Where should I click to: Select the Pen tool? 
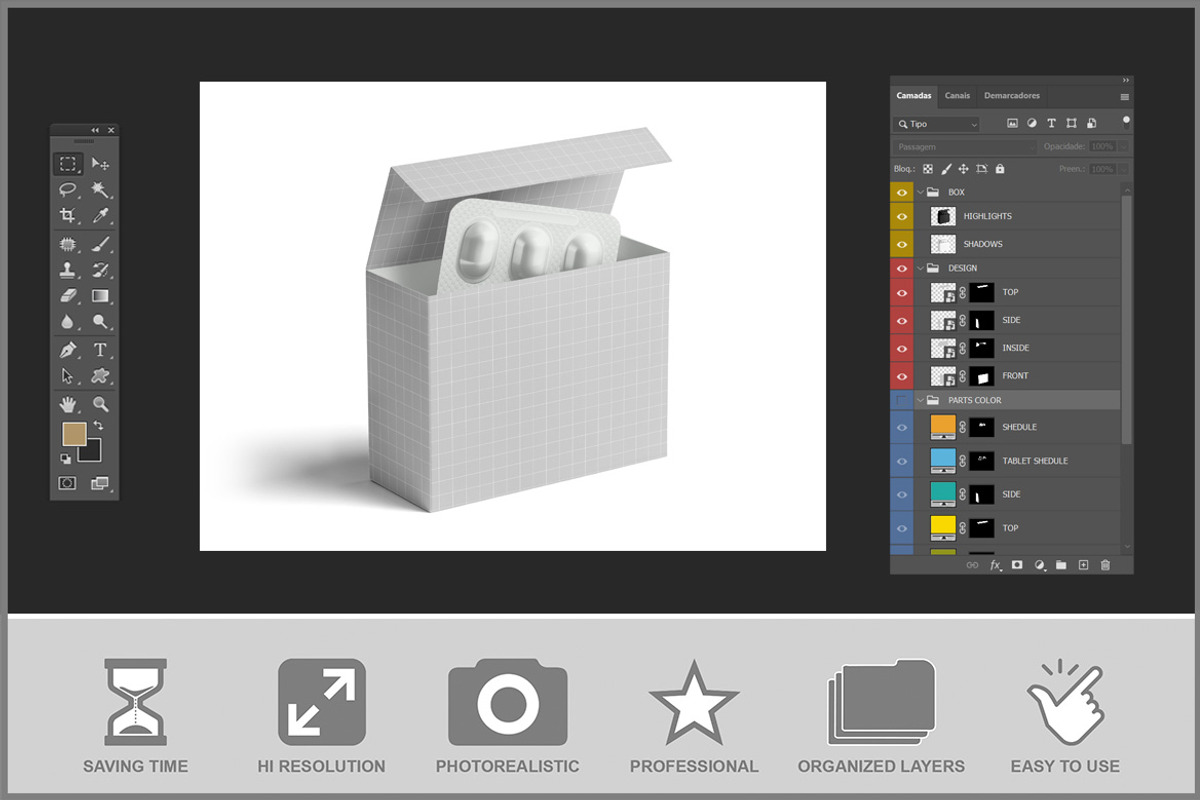[68, 350]
